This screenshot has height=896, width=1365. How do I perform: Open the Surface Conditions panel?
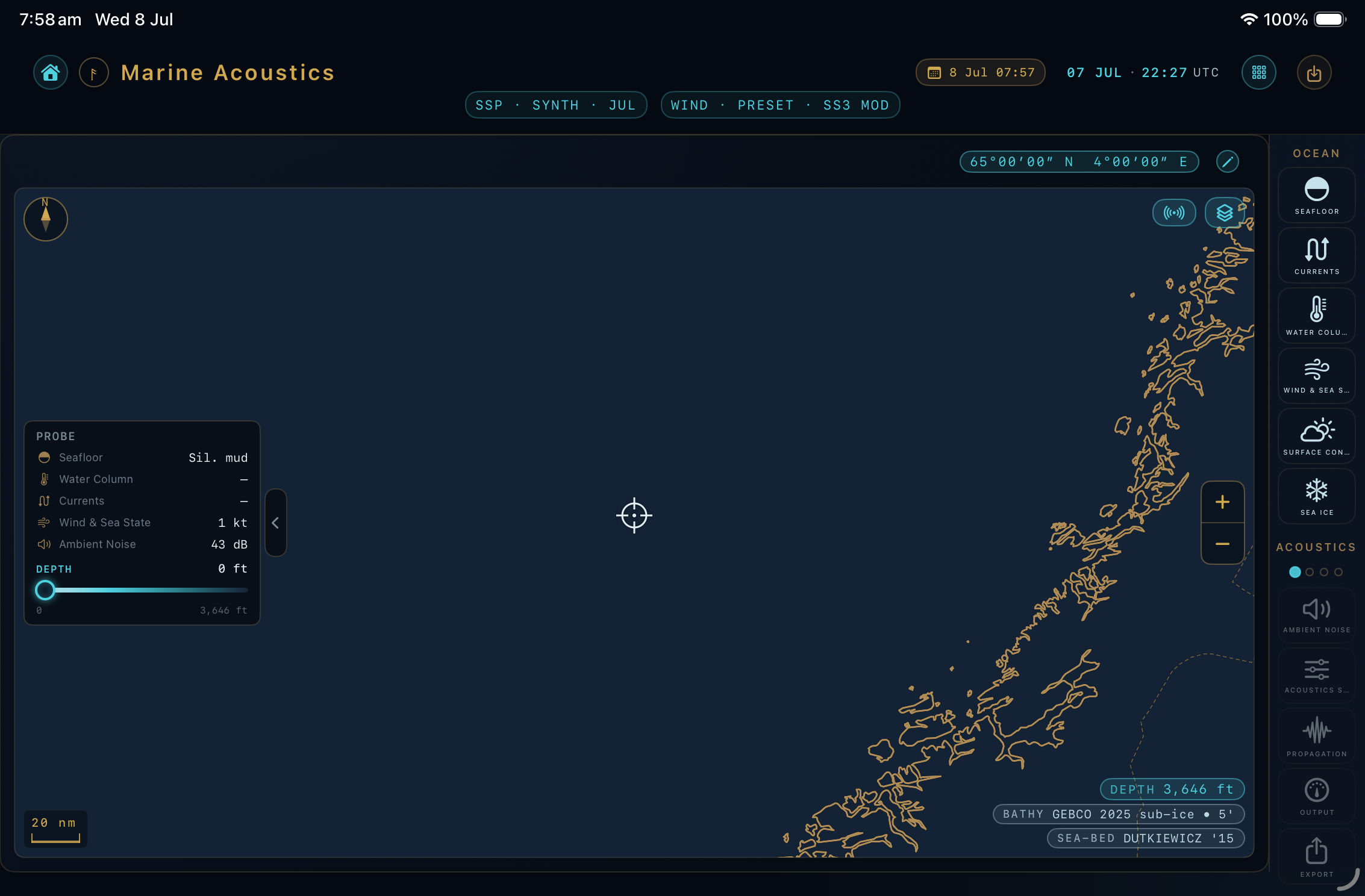[1317, 436]
